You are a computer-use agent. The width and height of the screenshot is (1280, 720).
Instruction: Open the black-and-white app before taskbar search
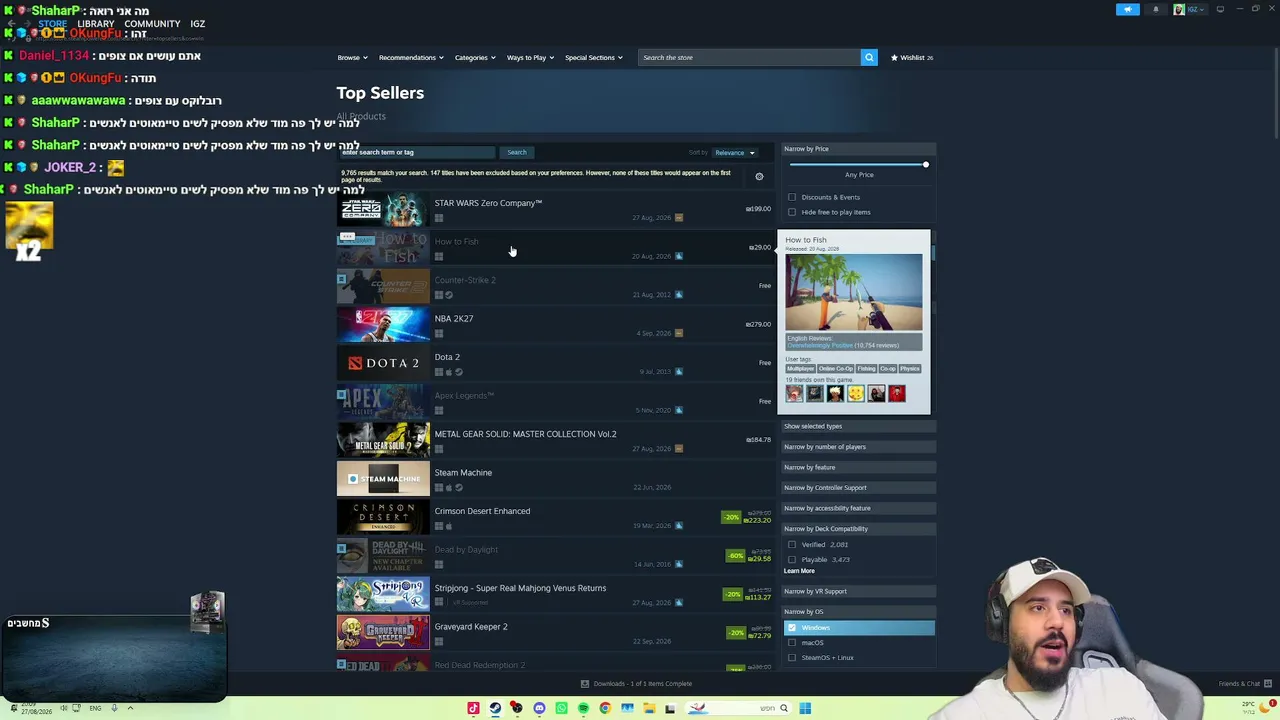tap(670, 708)
